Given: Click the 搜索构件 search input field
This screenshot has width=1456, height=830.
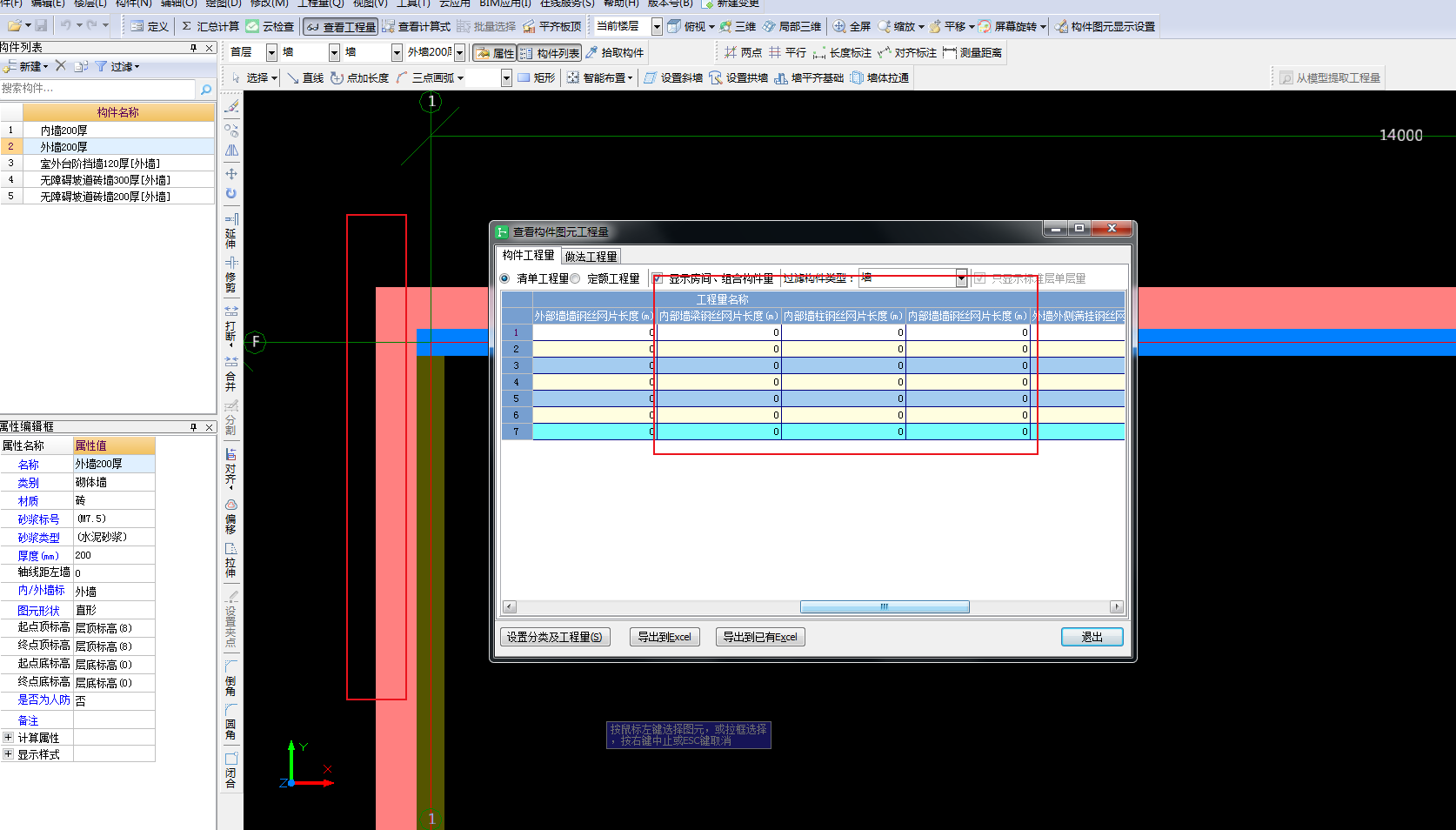Looking at the screenshot, I should click(x=98, y=89).
